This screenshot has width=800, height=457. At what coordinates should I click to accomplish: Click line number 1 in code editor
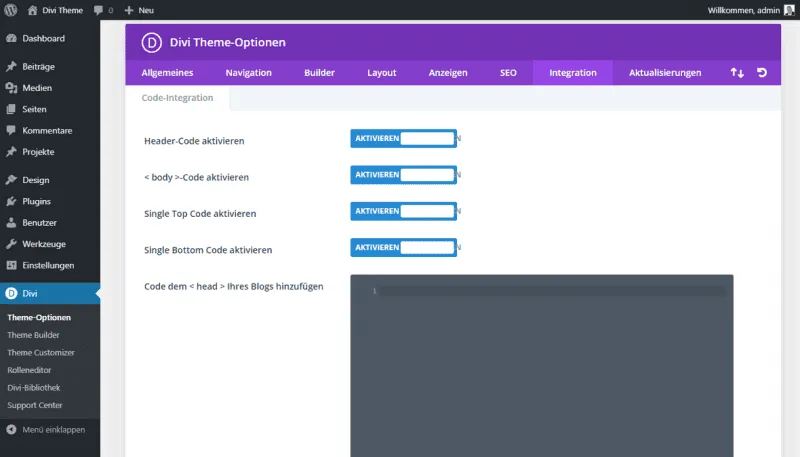pos(374,291)
